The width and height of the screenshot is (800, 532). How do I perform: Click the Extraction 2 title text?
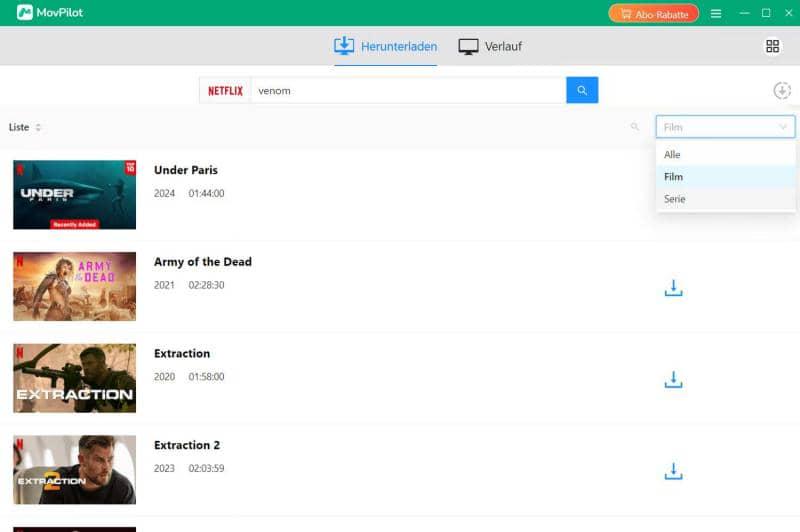click(x=187, y=445)
